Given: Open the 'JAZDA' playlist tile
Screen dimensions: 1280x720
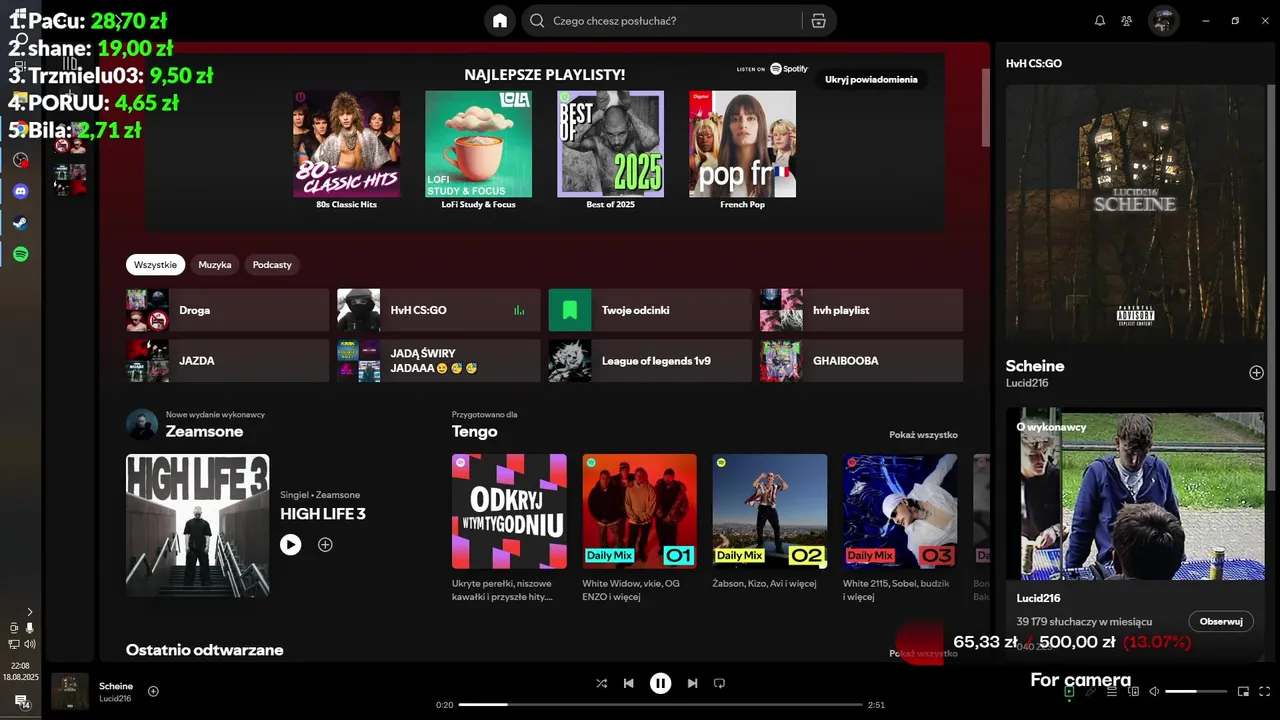Looking at the screenshot, I should click(x=227, y=361).
